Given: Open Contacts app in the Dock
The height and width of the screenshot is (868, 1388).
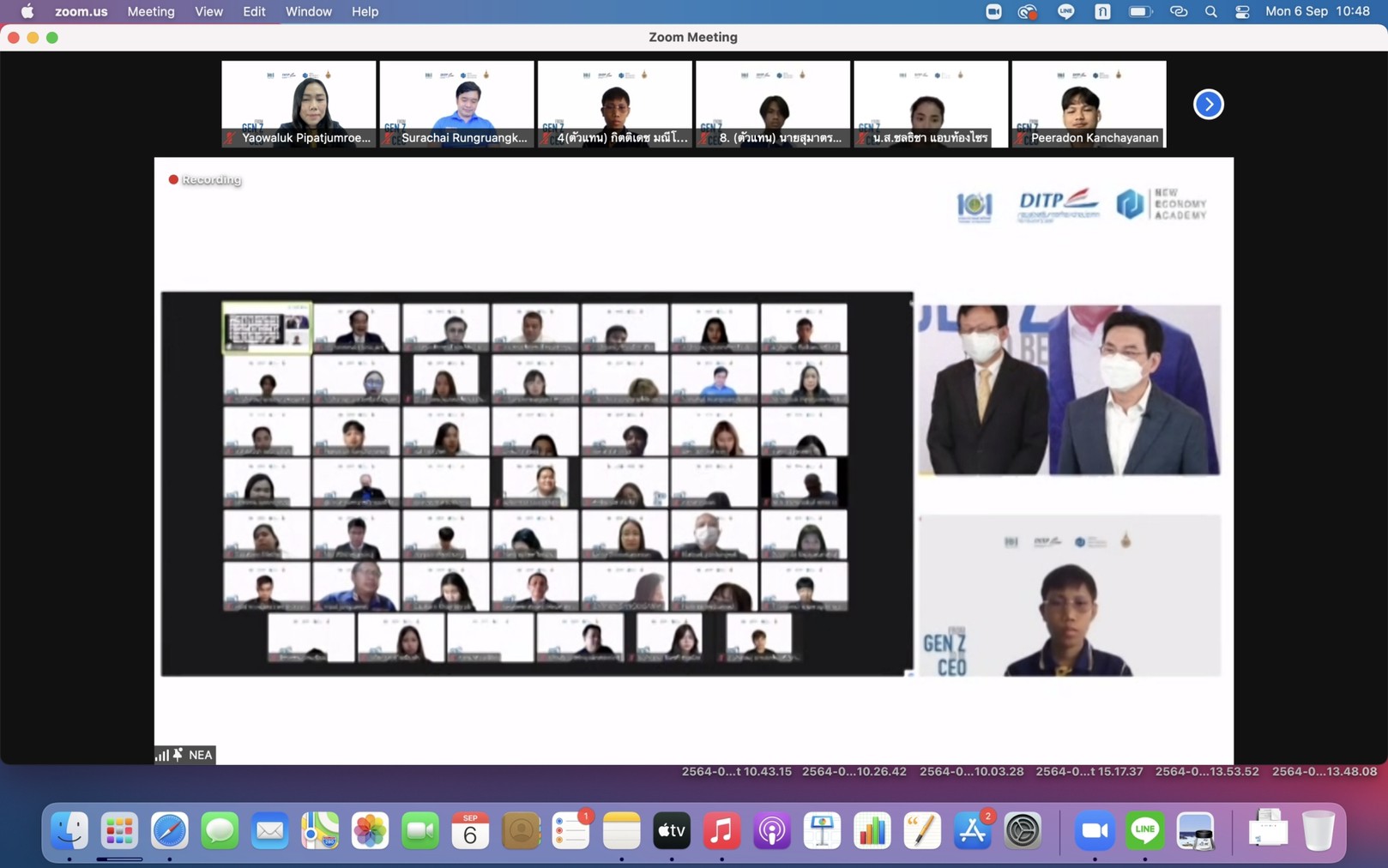Looking at the screenshot, I should click(521, 830).
